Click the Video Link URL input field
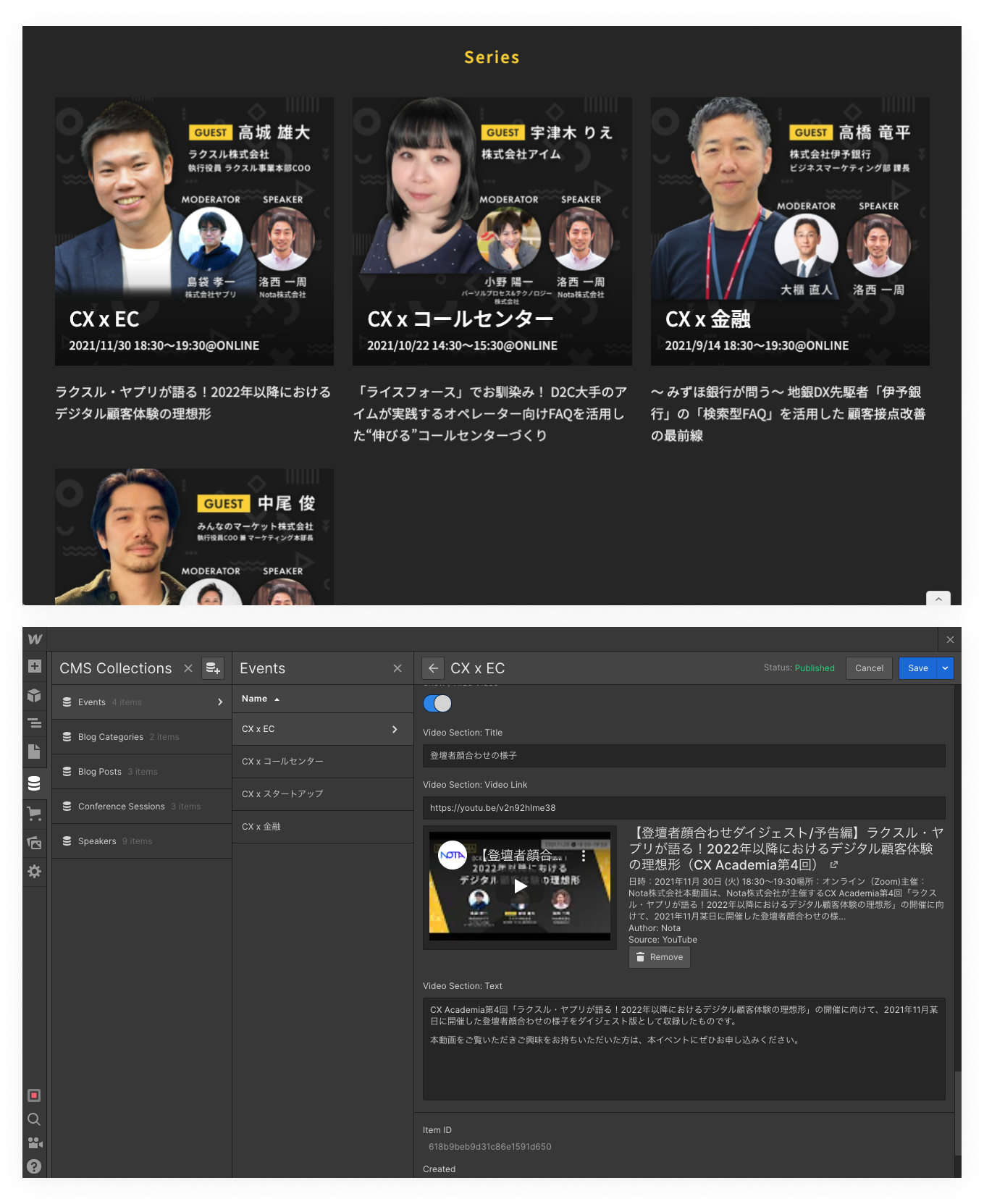The width and height of the screenshot is (984, 1204). pyautogui.click(x=684, y=808)
